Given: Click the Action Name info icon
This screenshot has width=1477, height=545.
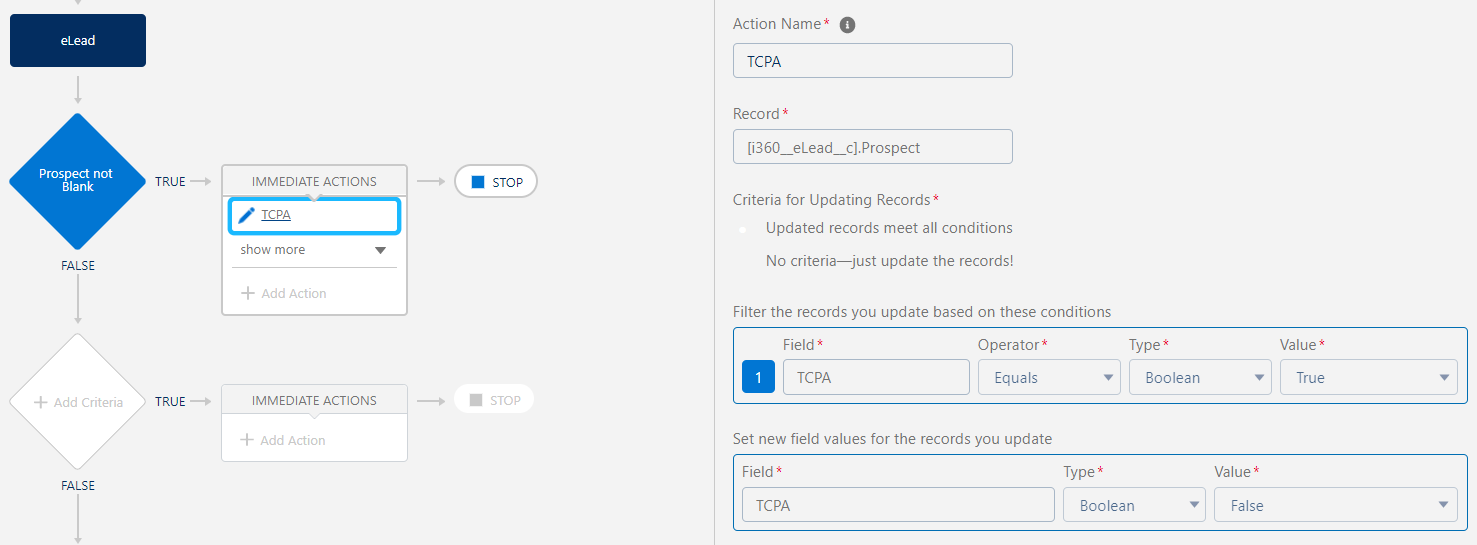Looking at the screenshot, I should click(x=847, y=24).
